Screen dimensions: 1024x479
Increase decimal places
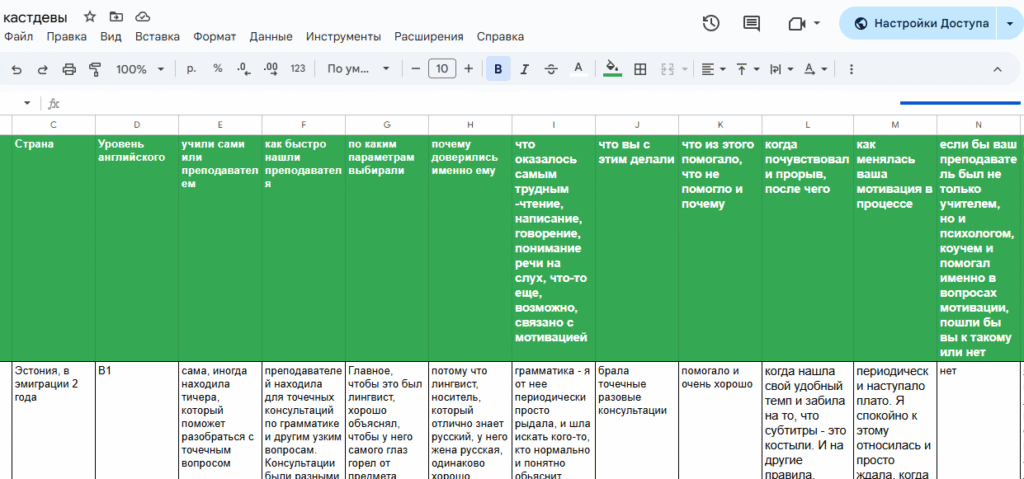click(270, 69)
